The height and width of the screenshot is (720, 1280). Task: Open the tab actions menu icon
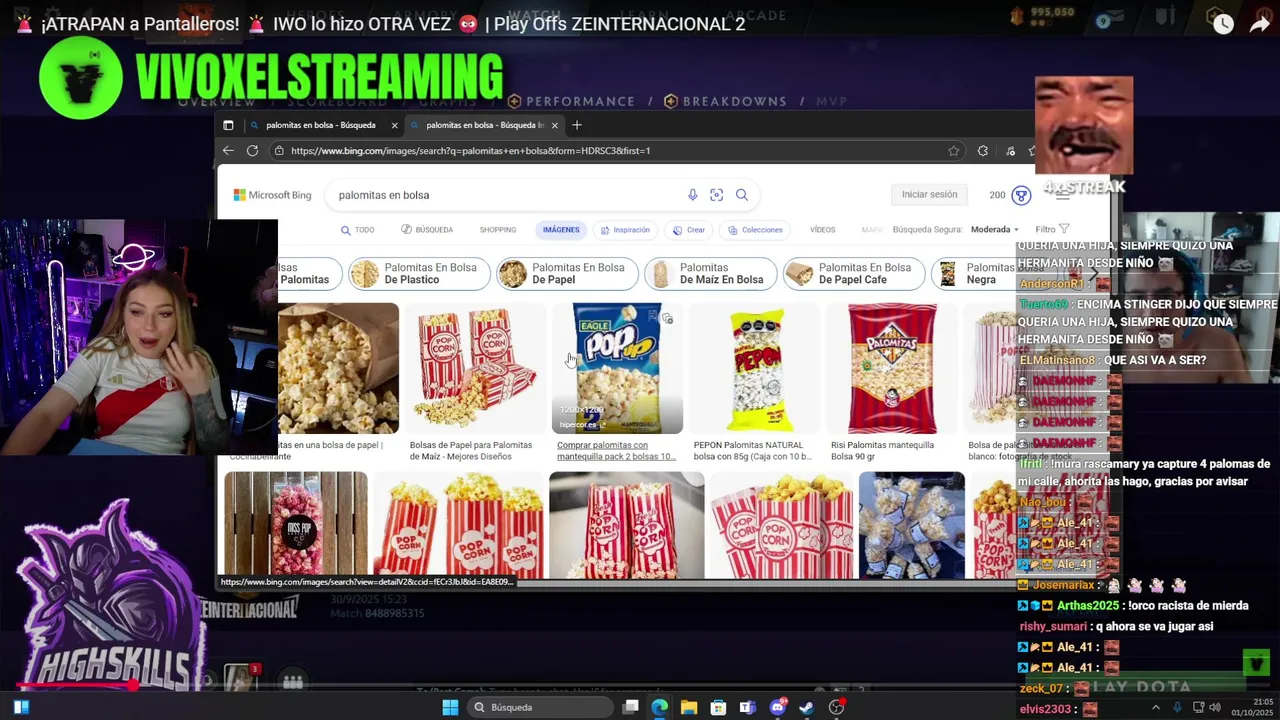[228, 125]
